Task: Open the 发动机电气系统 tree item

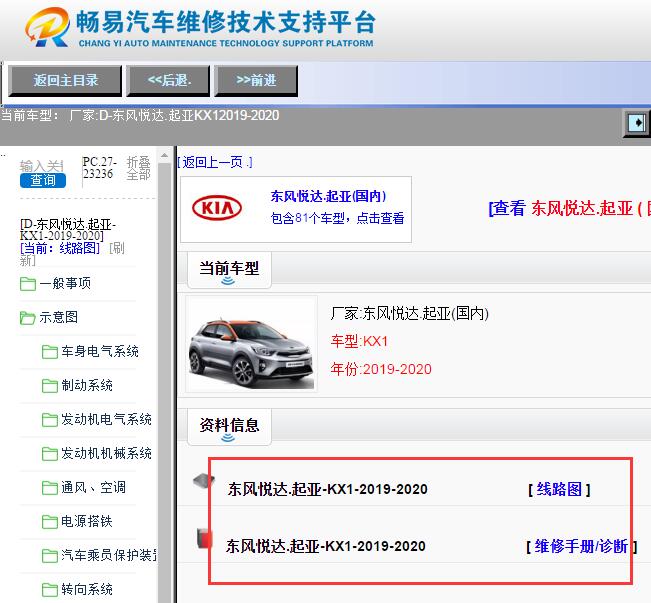Action: pyautogui.click(x=106, y=419)
